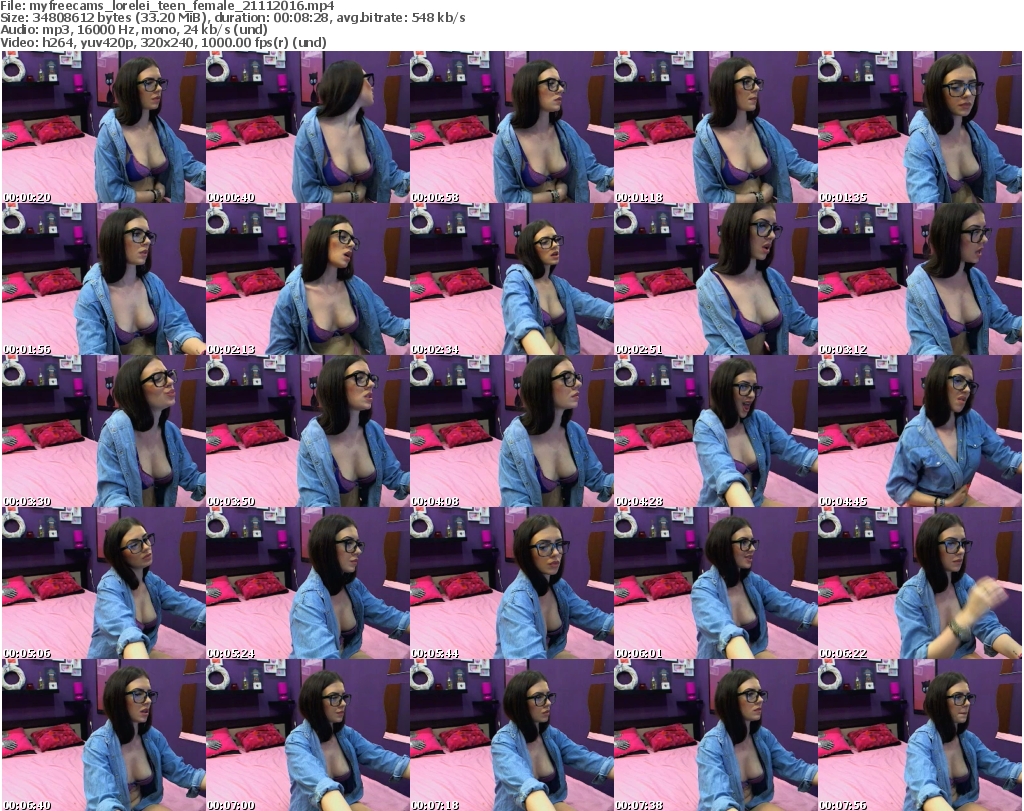Click the frame with timestamp 00:05:44

point(511,583)
